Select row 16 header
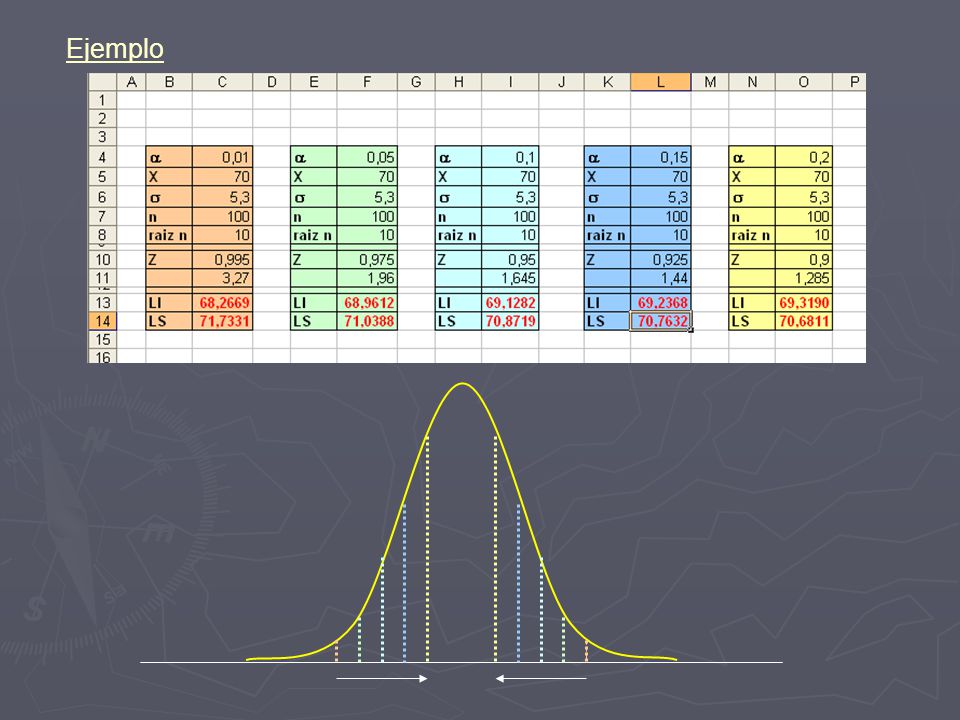Image resolution: width=960 pixels, height=720 pixels. click(x=102, y=356)
